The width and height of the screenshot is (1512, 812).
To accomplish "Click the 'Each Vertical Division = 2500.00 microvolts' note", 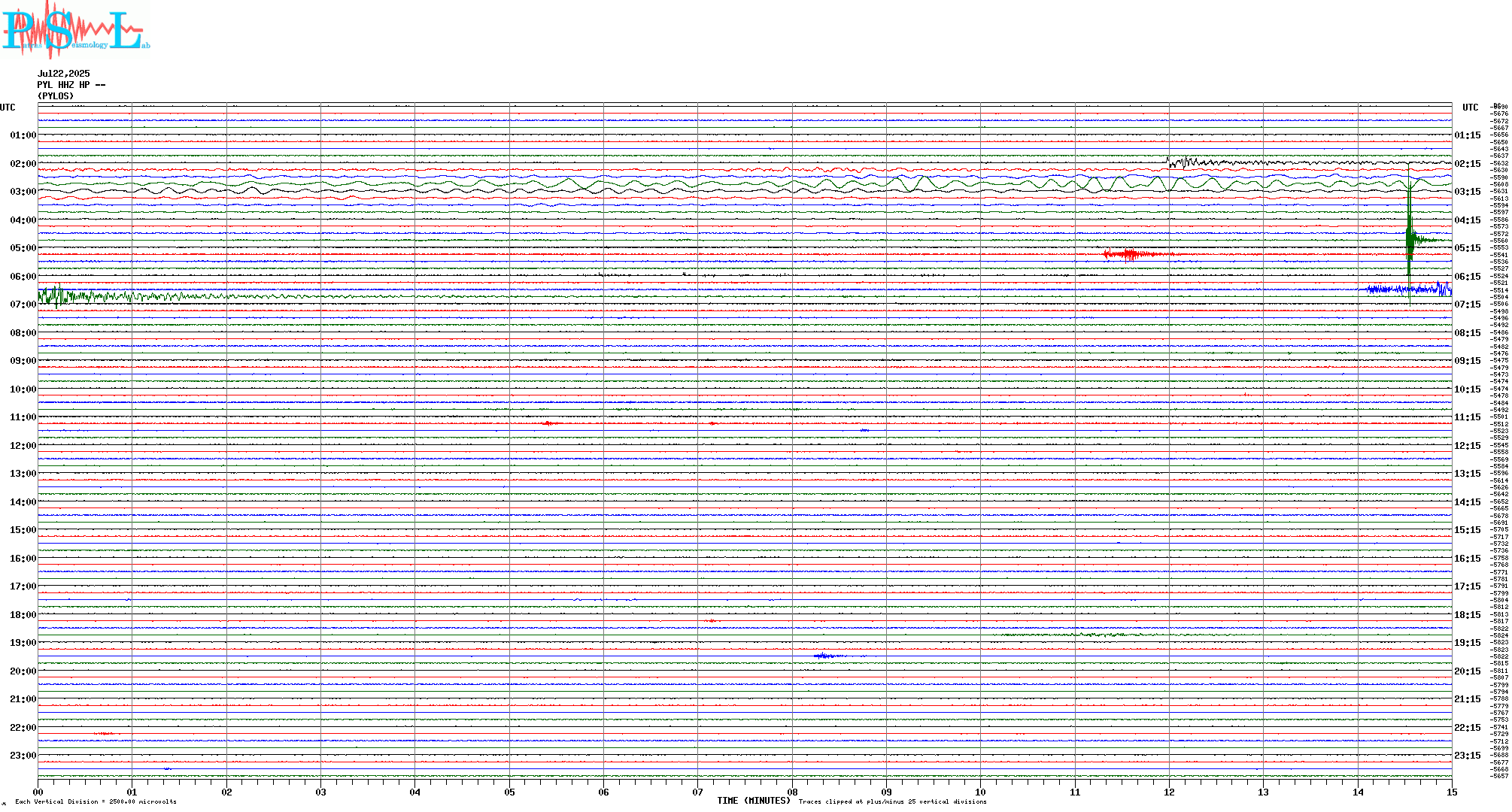I will point(96,801).
